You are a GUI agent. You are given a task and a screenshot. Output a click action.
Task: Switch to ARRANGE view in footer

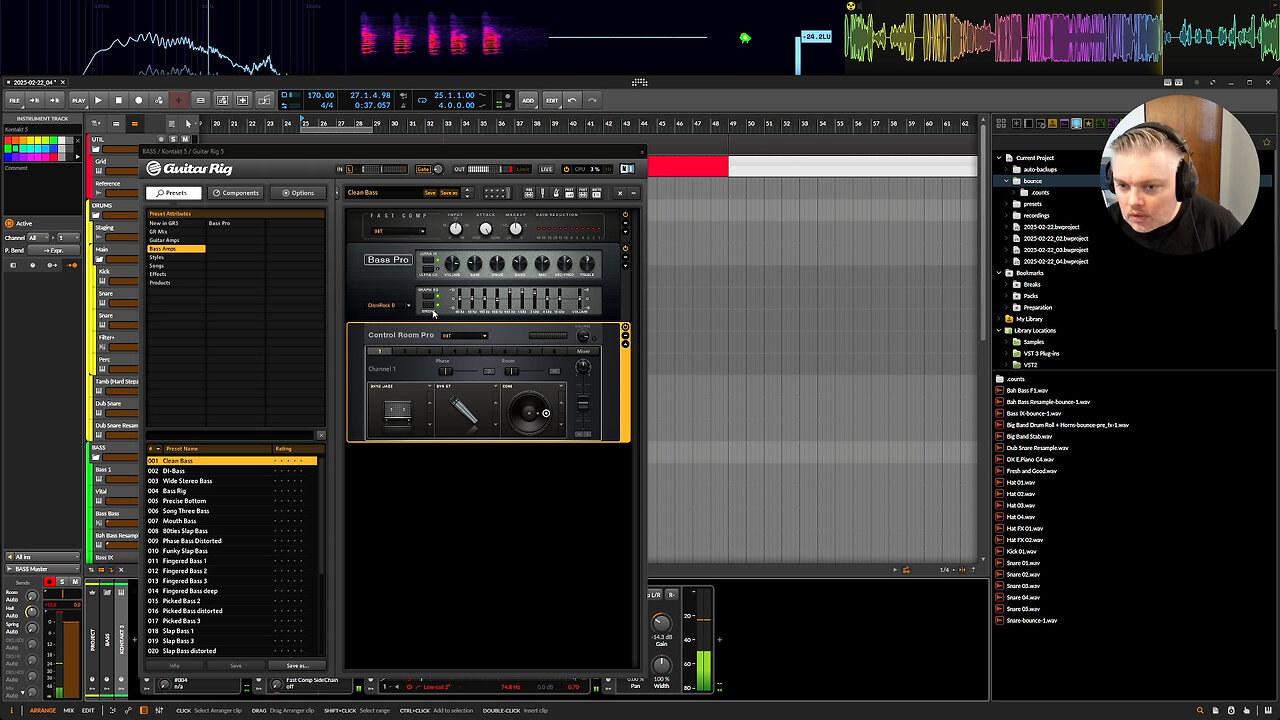pos(42,711)
